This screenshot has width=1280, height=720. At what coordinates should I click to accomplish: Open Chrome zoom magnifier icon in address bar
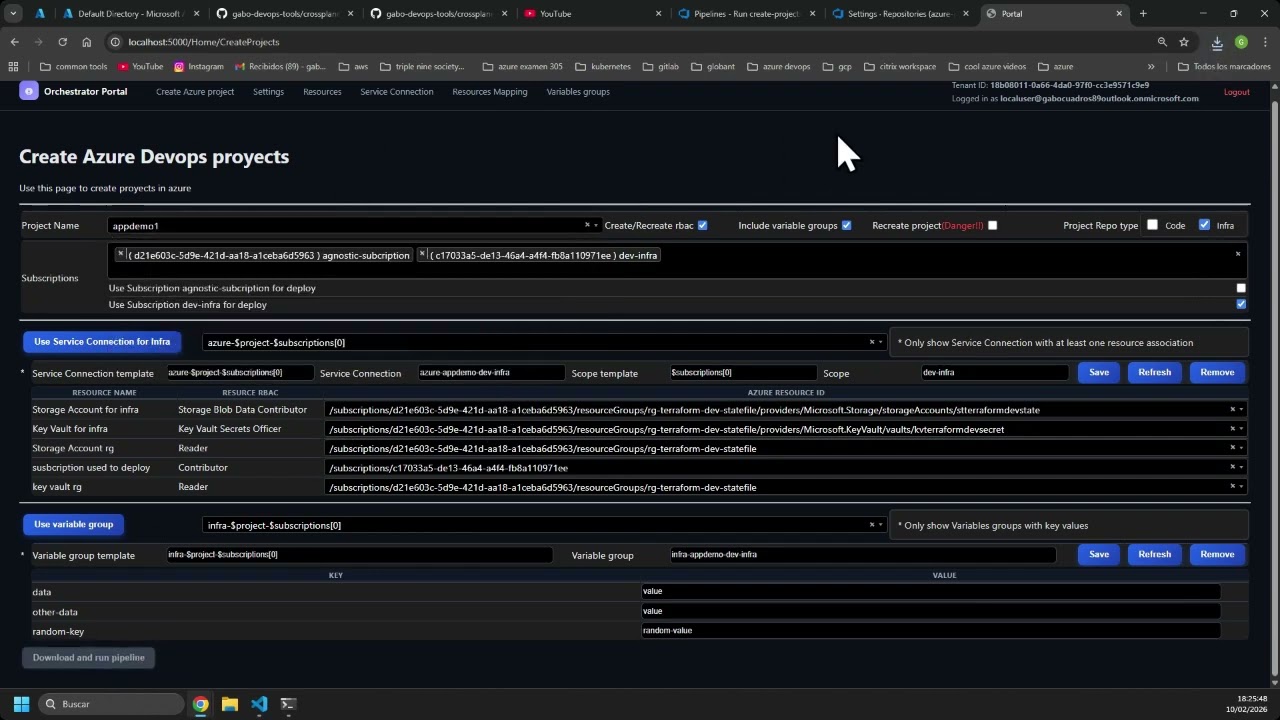(x=1162, y=42)
